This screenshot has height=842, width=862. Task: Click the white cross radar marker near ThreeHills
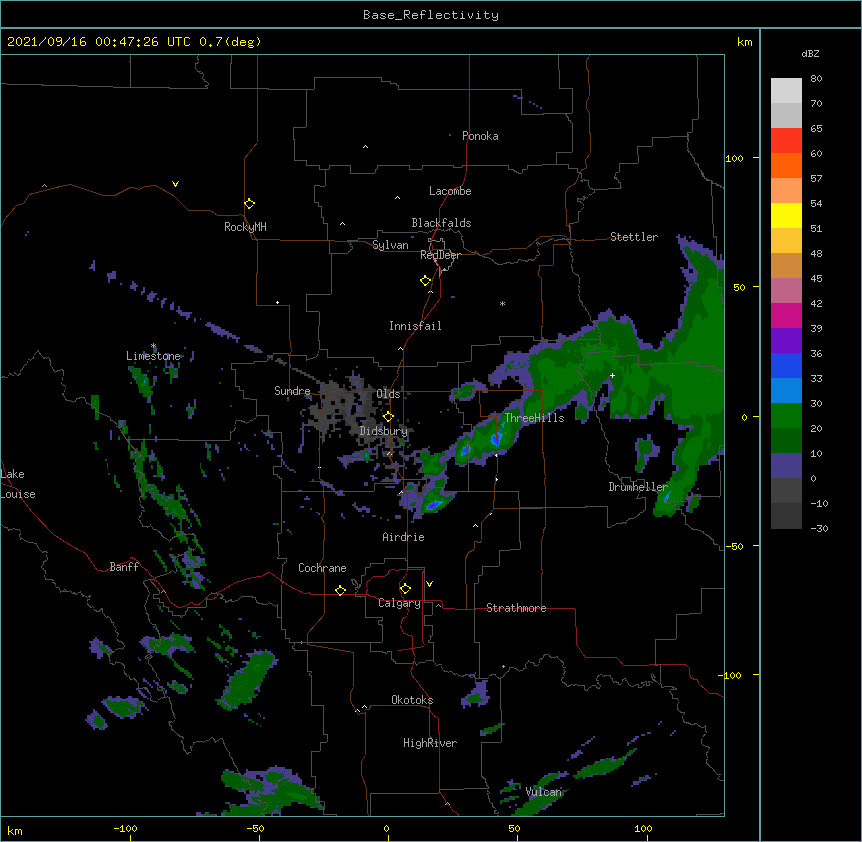pyautogui.click(x=612, y=375)
